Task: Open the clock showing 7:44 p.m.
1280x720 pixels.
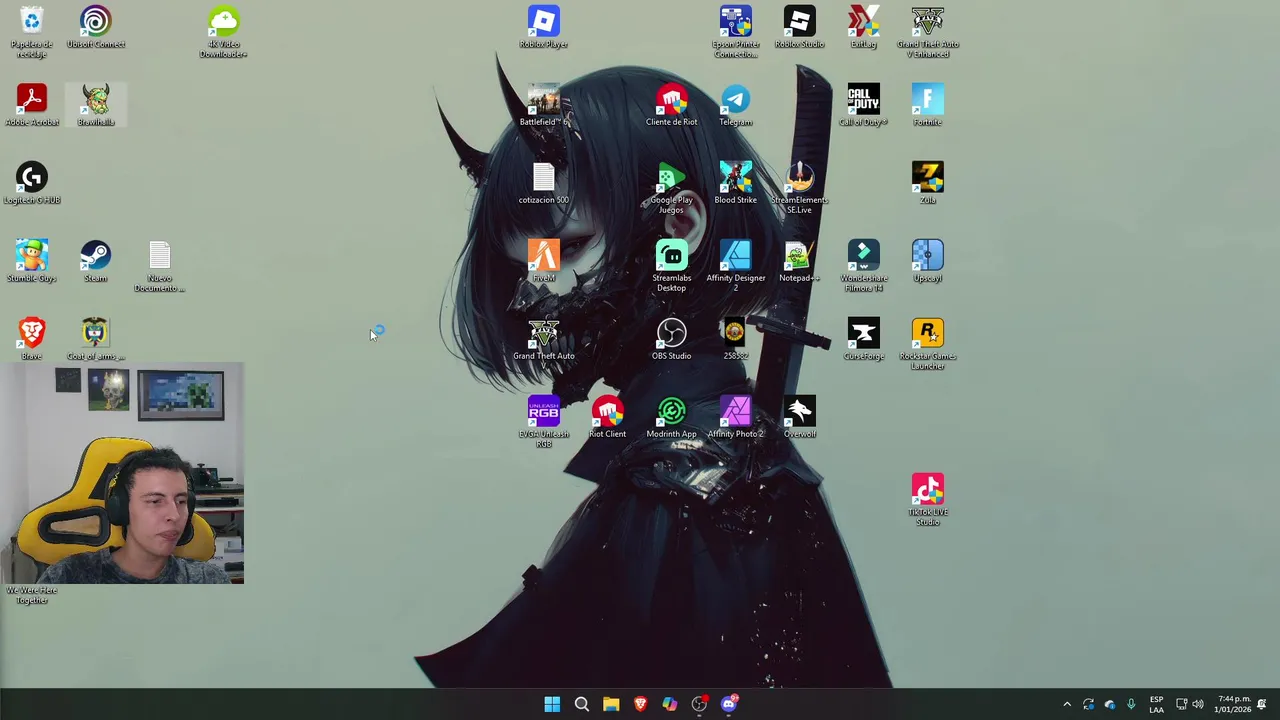Action: 1234,704
